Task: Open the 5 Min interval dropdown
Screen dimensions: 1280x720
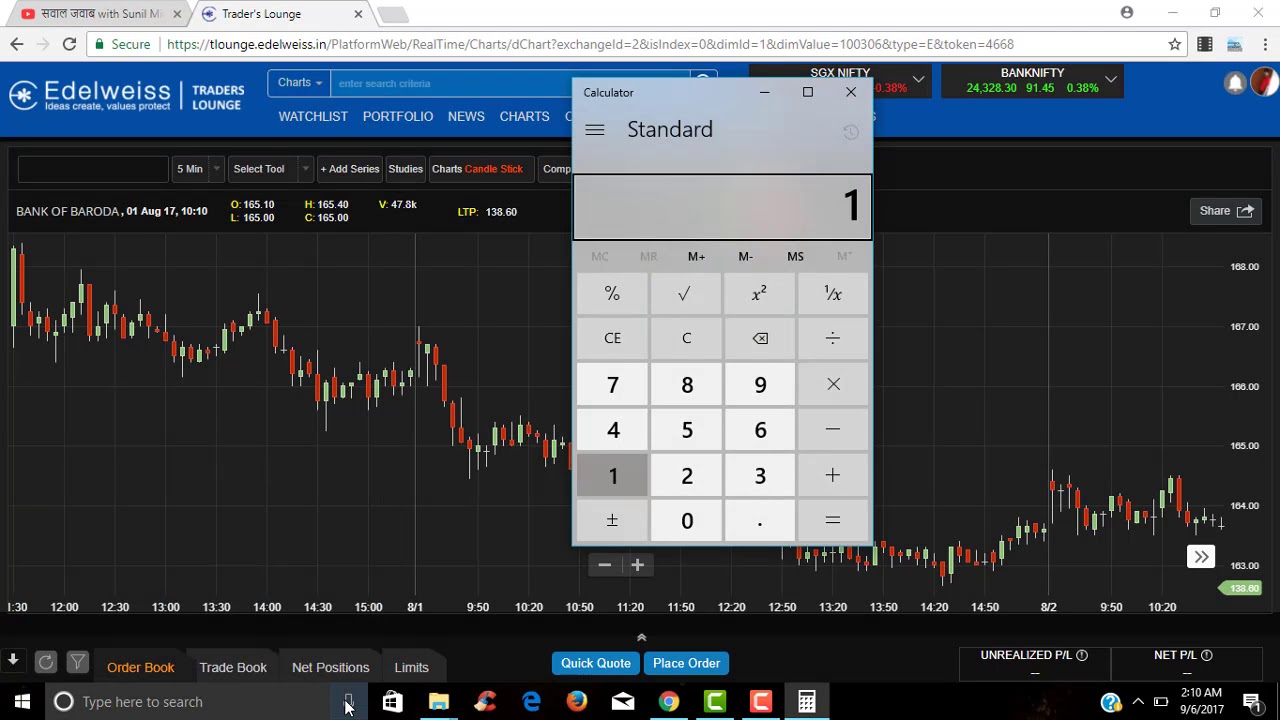Action: pyautogui.click(x=198, y=169)
